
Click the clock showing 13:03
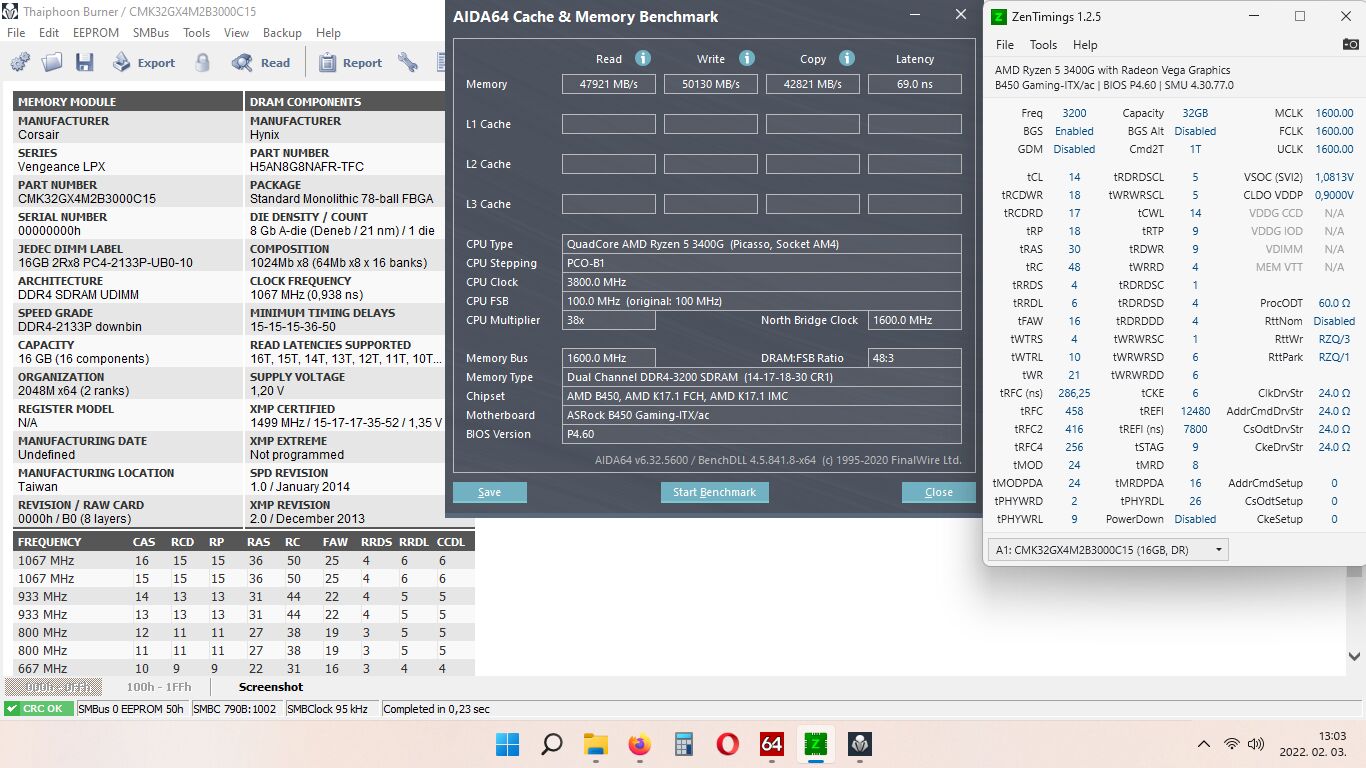[x=1333, y=736]
